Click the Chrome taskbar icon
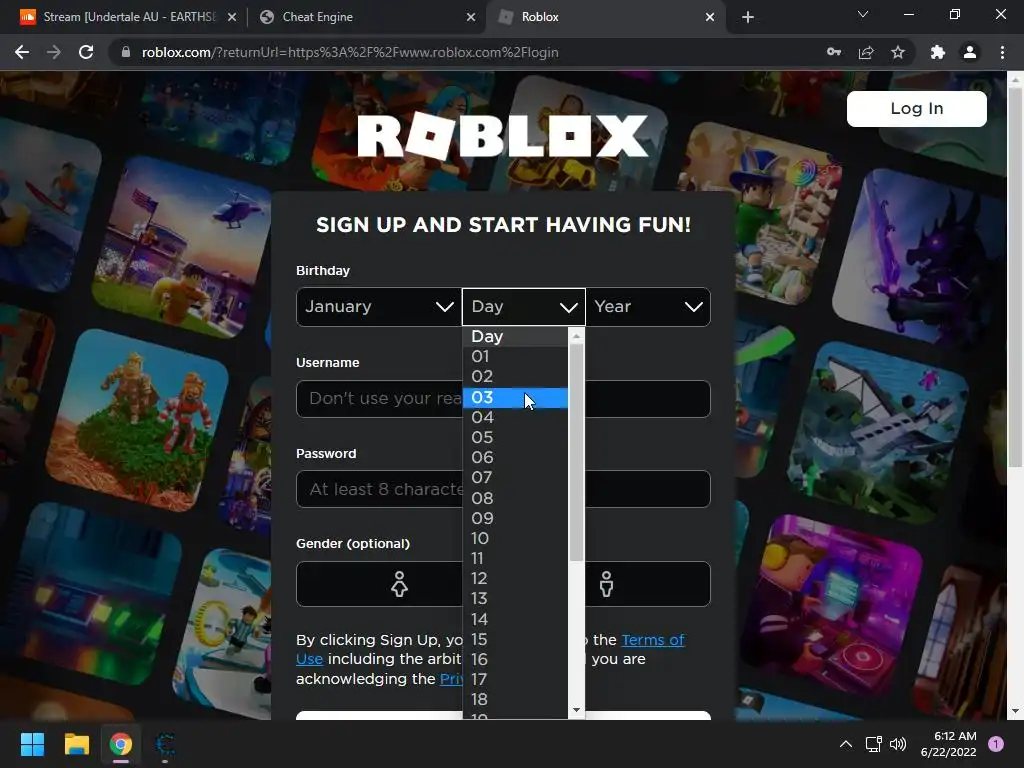The width and height of the screenshot is (1024, 768). [x=121, y=744]
